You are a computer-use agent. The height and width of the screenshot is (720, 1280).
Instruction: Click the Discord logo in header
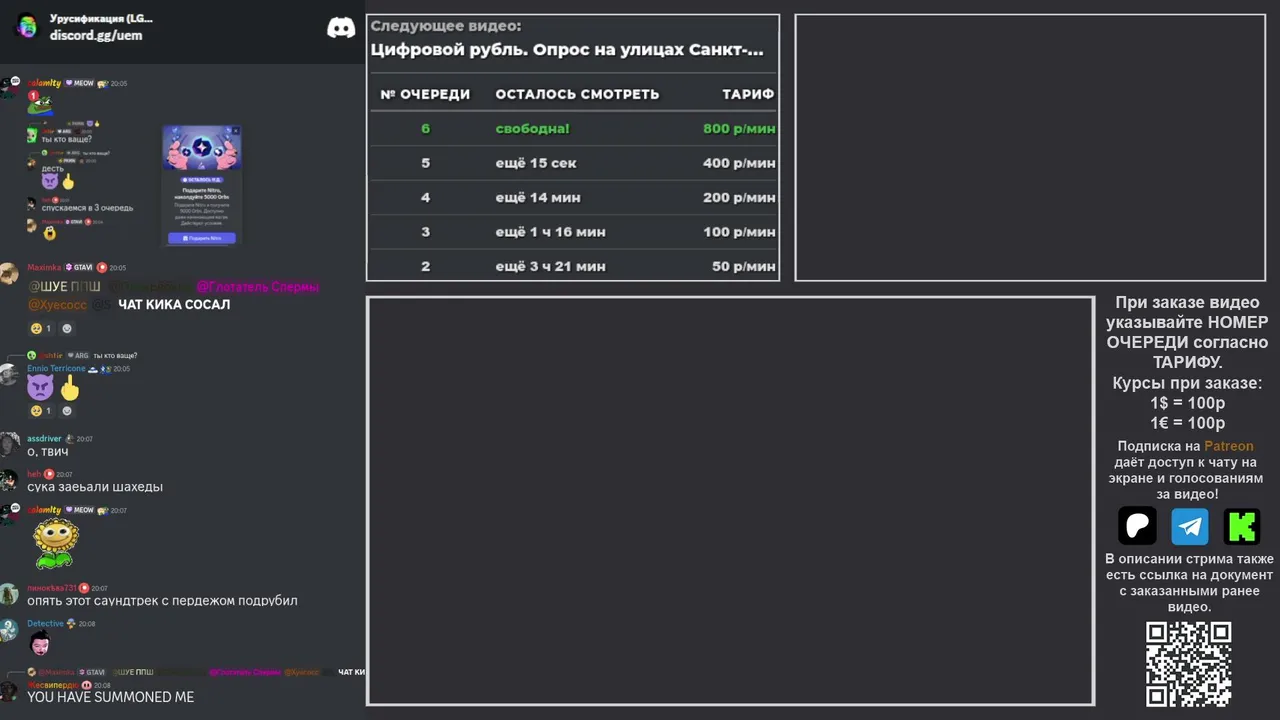point(341,28)
